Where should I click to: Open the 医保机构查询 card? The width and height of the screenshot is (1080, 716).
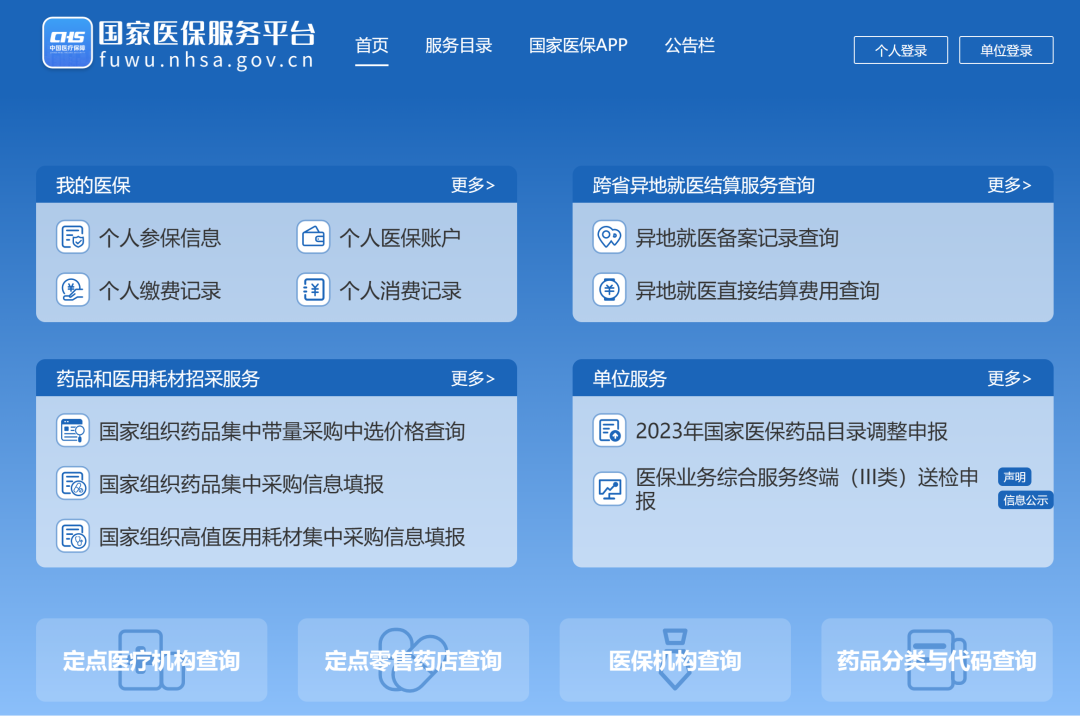[675, 660]
